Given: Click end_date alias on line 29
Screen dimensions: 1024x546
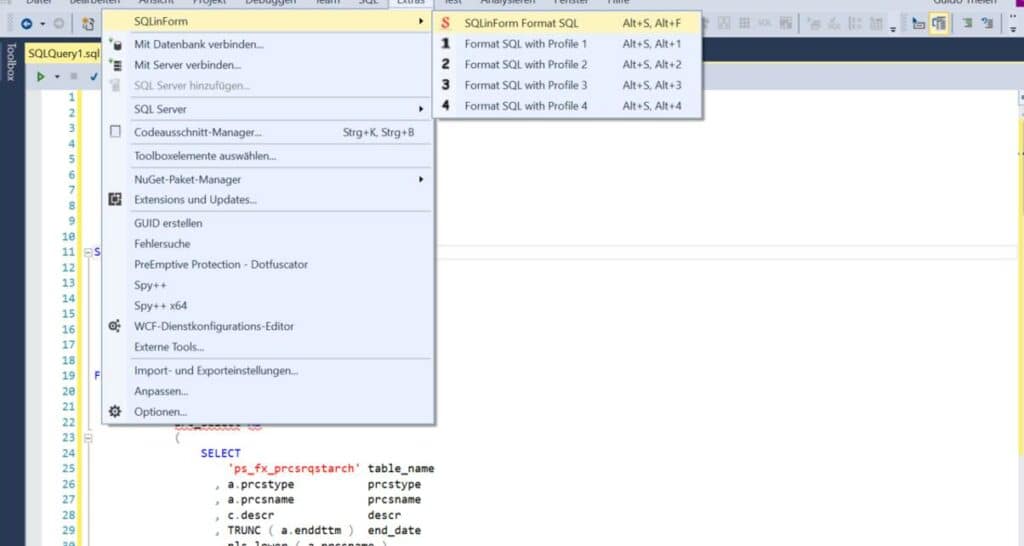Looking at the screenshot, I should (x=394, y=530).
